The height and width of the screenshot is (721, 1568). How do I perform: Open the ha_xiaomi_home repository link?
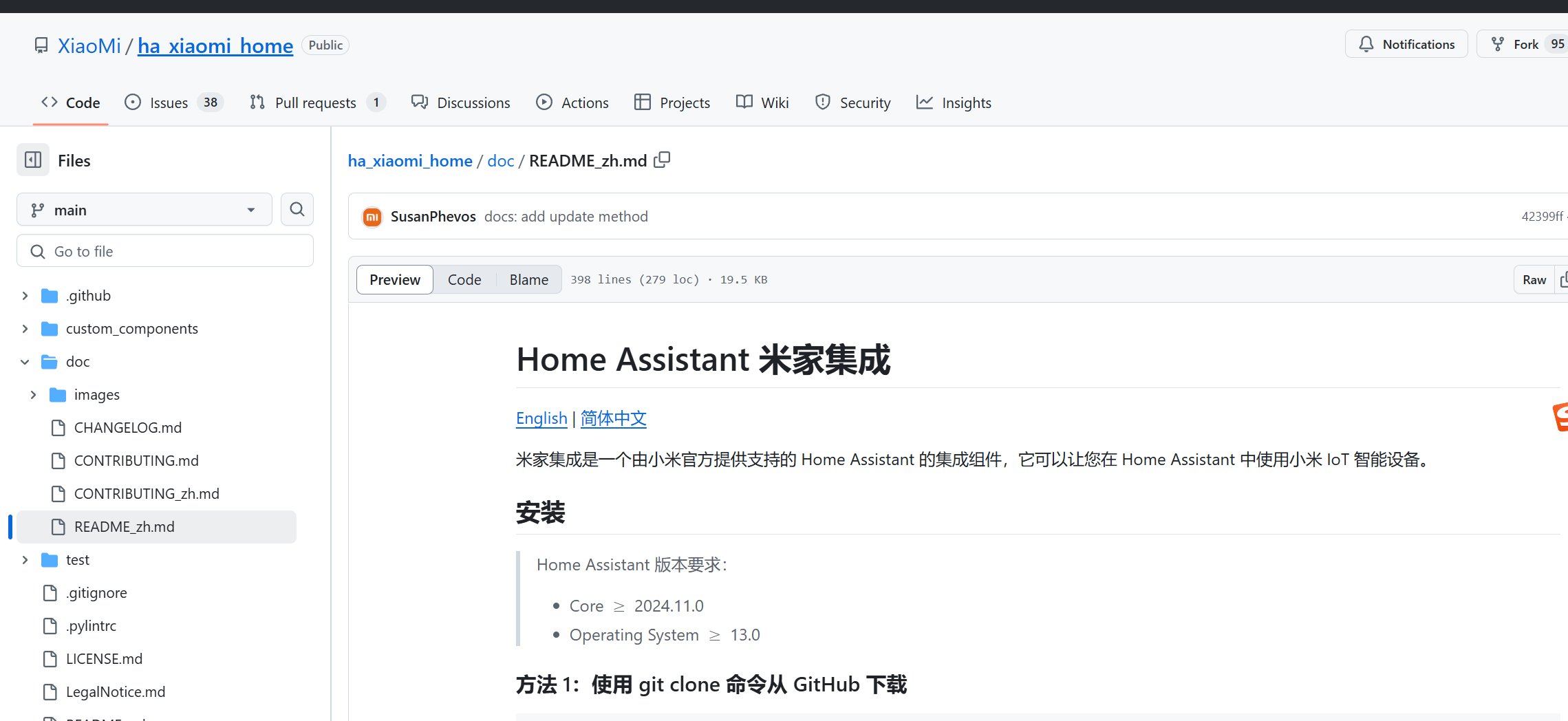tap(215, 45)
